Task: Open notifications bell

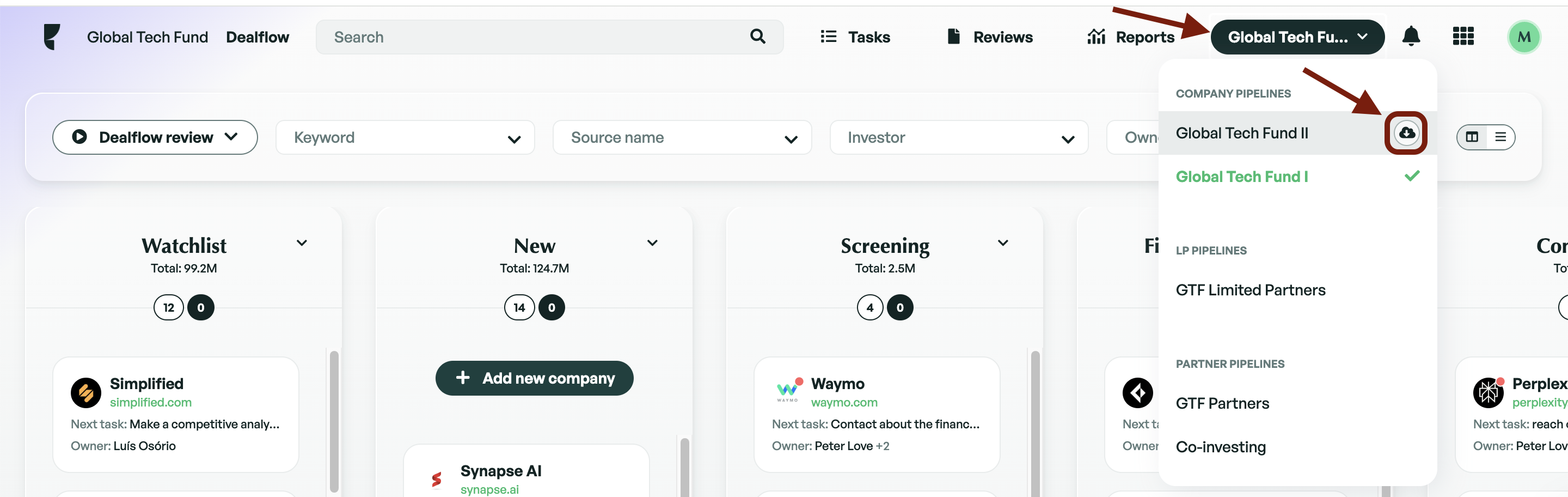Action: [x=1410, y=37]
